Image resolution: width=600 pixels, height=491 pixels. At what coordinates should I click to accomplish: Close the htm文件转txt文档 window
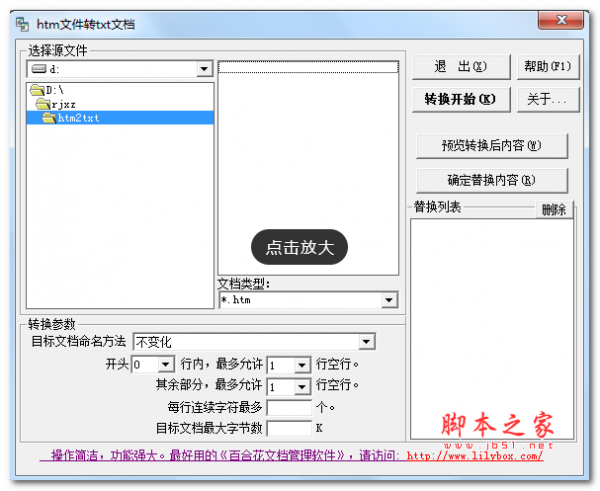tap(561, 20)
